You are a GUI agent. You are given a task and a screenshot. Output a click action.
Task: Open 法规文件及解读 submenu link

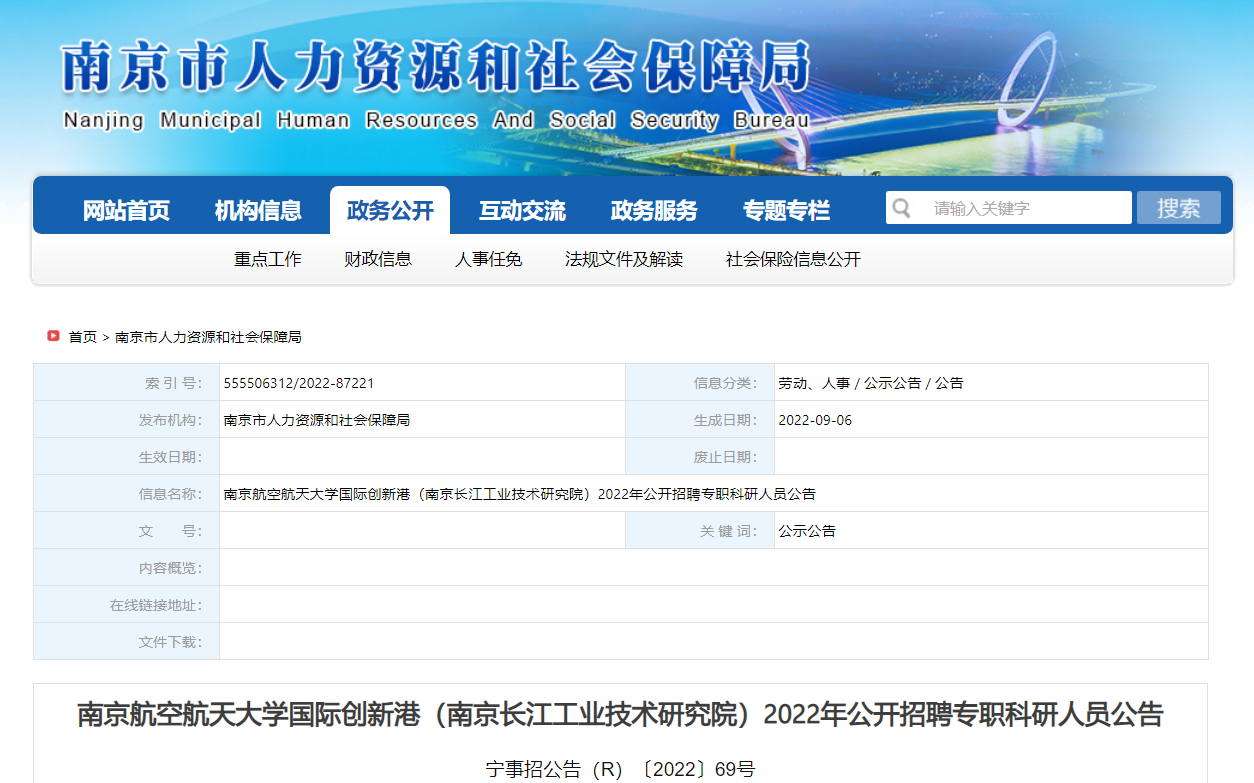click(624, 259)
